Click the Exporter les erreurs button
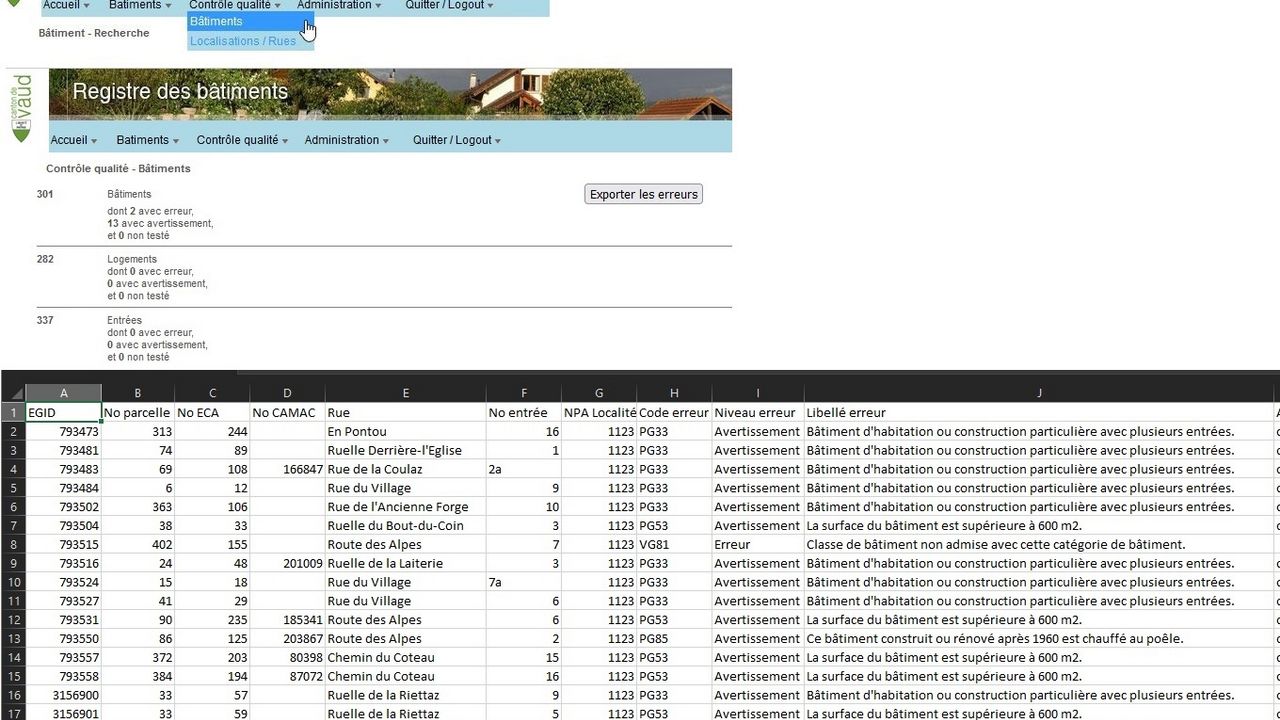The height and width of the screenshot is (720, 1280). tap(643, 194)
